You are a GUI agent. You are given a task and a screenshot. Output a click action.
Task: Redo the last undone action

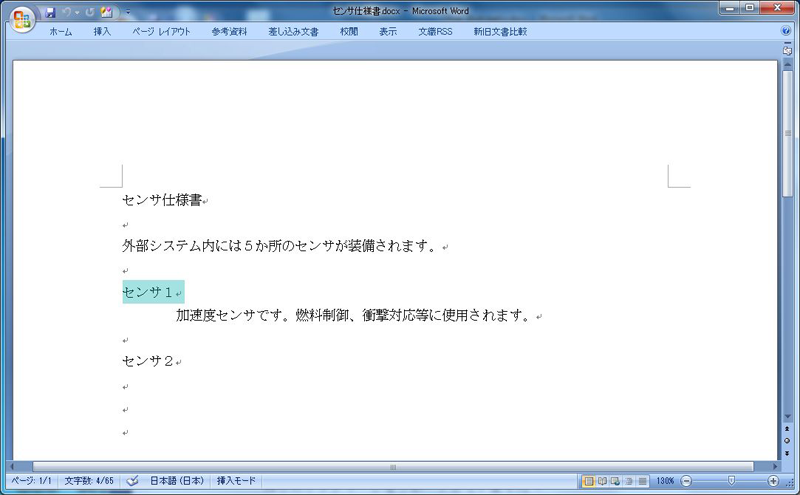coord(90,12)
